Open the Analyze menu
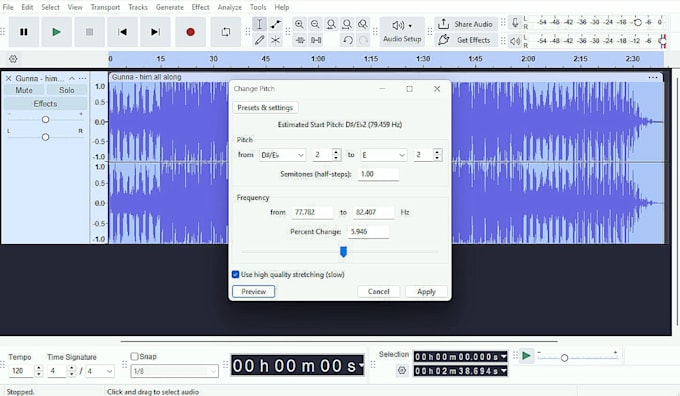 pyautogui.click(x=229, y=7)
